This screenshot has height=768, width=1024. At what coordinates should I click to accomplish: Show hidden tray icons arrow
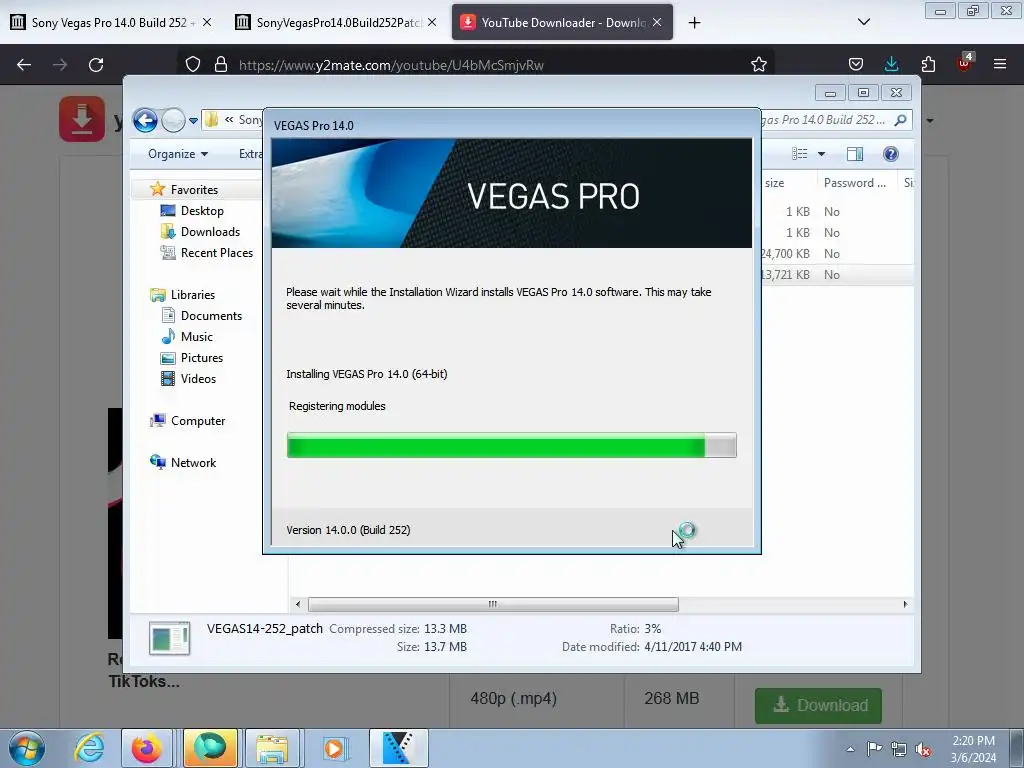[850, 750]
